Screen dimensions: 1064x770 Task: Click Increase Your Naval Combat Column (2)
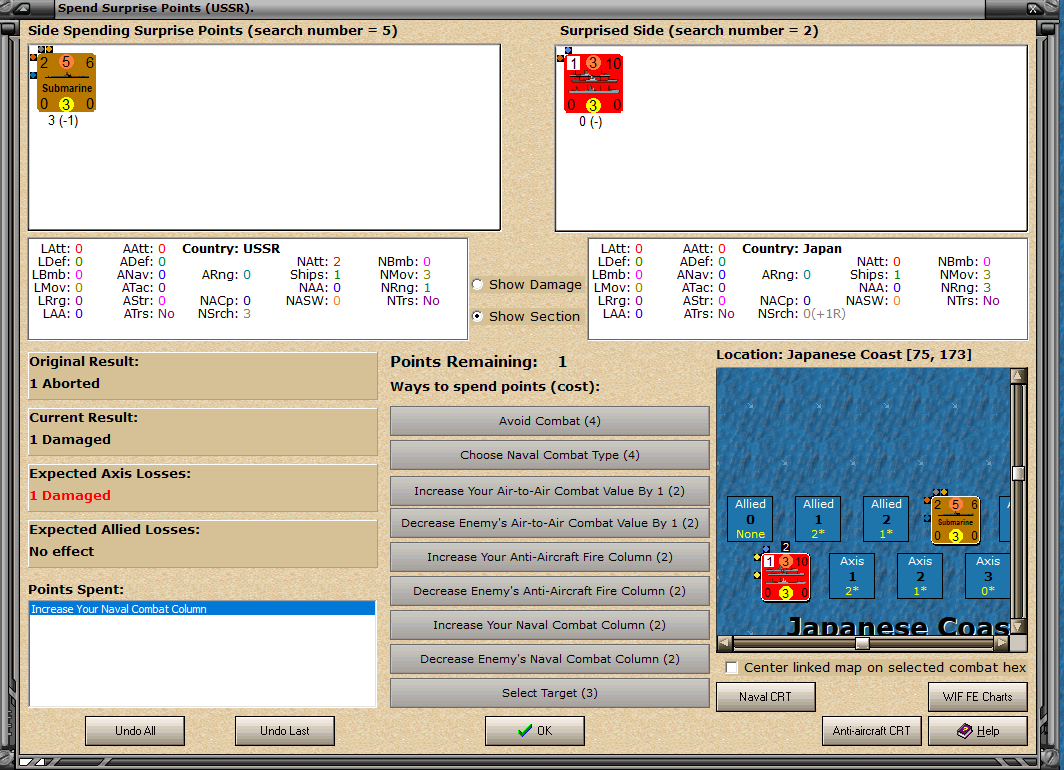pyautogui.click(x=550, y=625)
